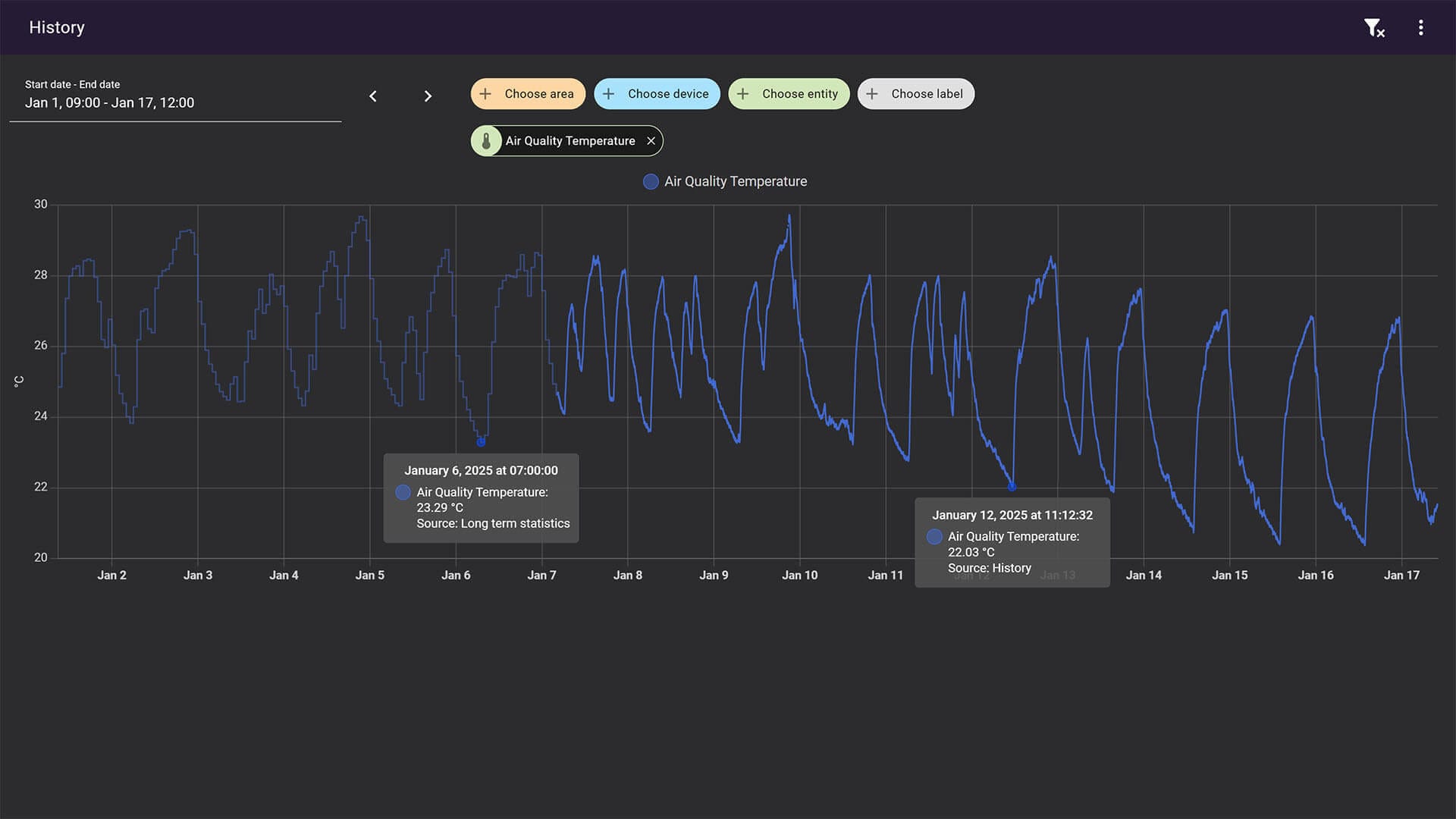1456x819 pixels.
Task: Remove the Air Quality Temperature filter chip
Action: pos(651,140)
